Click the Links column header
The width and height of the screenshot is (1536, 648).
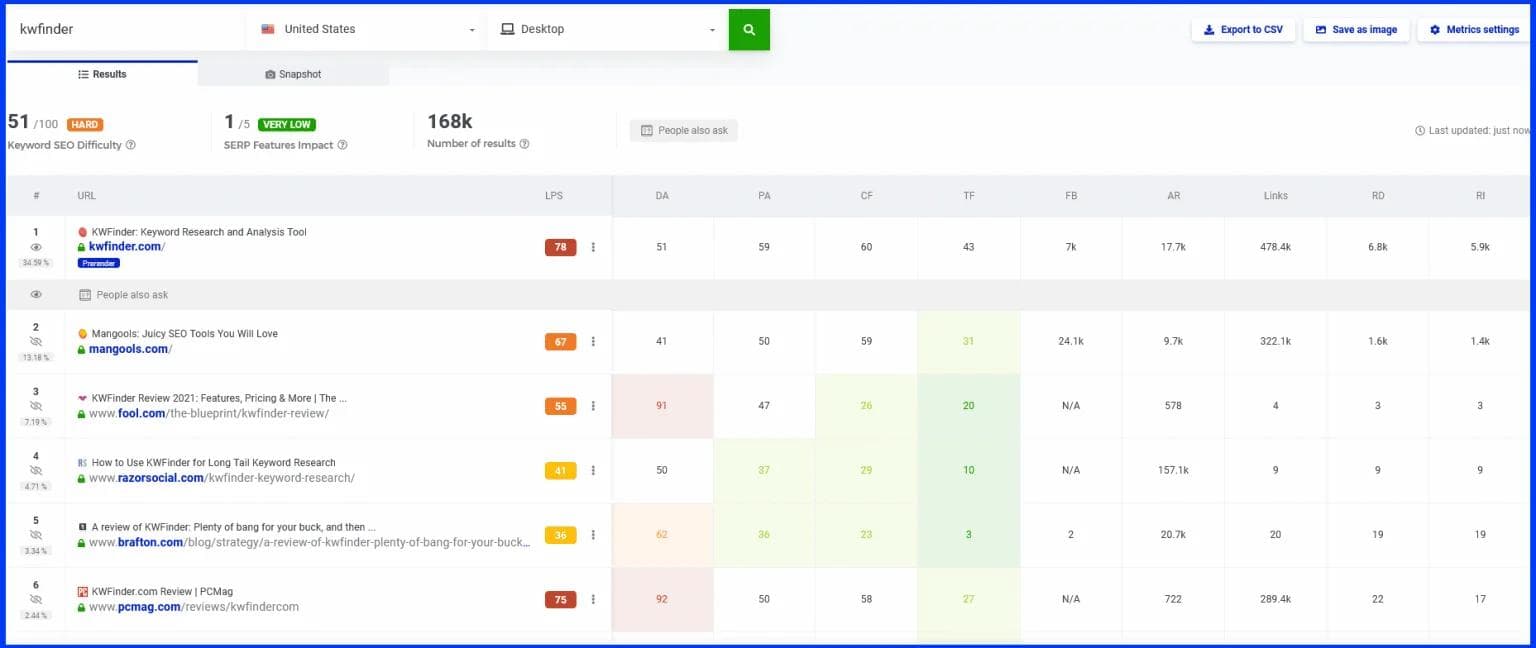point(1276,196)
